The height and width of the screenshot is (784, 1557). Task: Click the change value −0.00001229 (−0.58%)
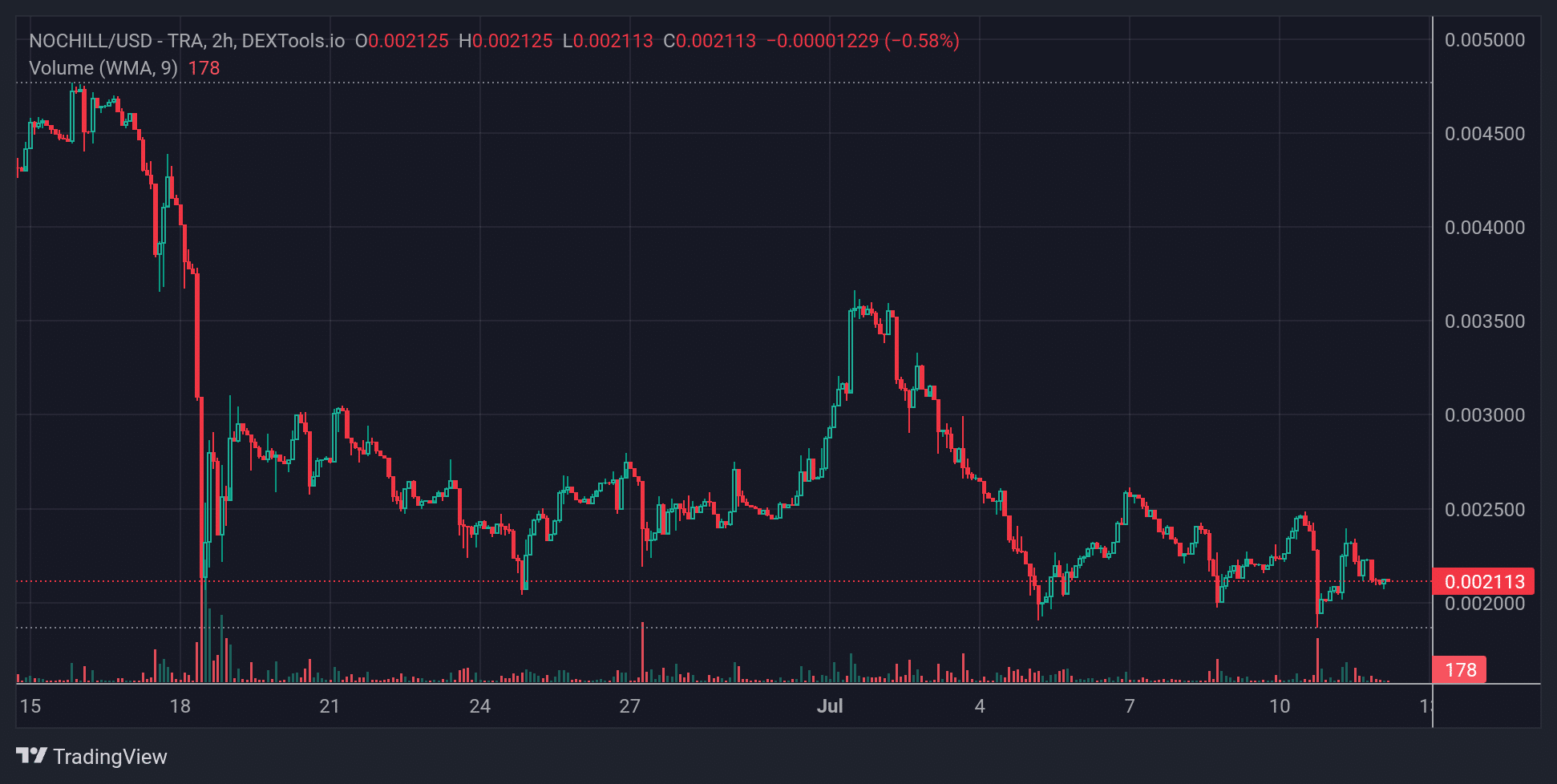point(863,41)
